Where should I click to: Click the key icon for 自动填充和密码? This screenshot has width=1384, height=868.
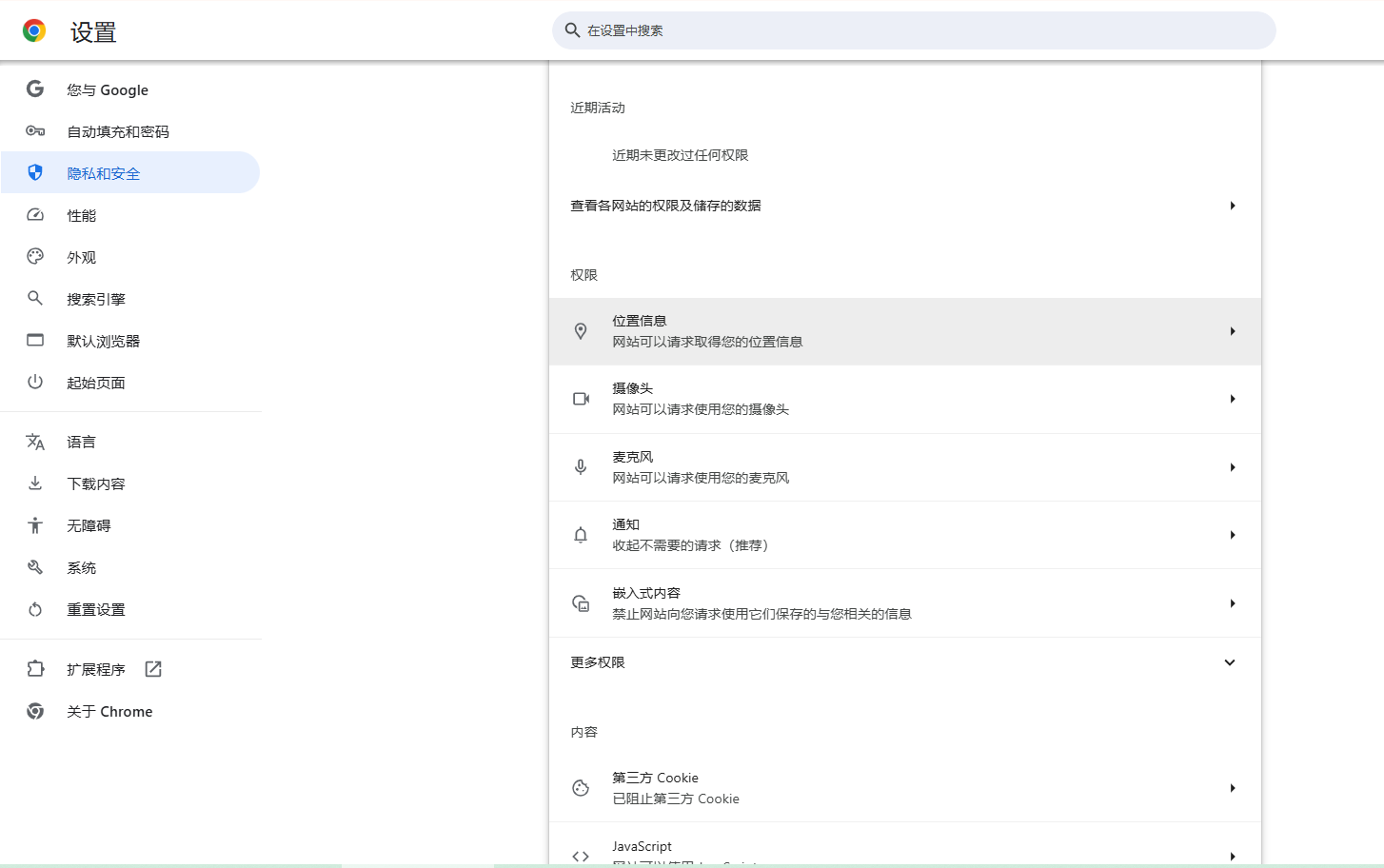point(35,130)
